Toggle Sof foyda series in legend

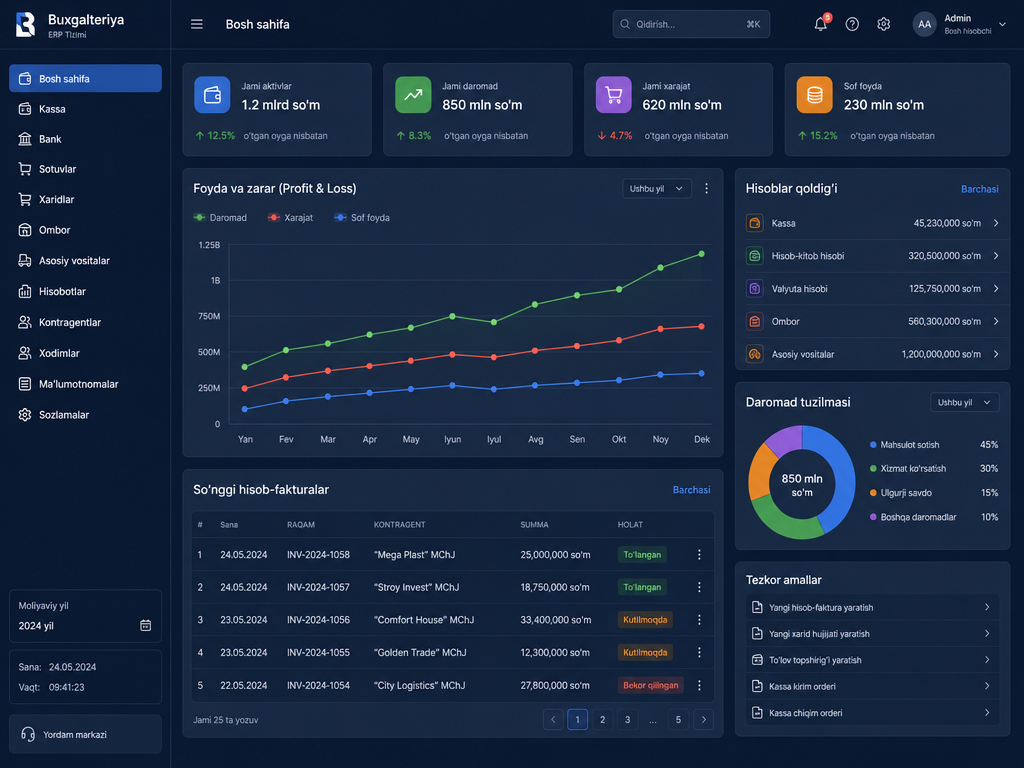click(x=362, y=217)
